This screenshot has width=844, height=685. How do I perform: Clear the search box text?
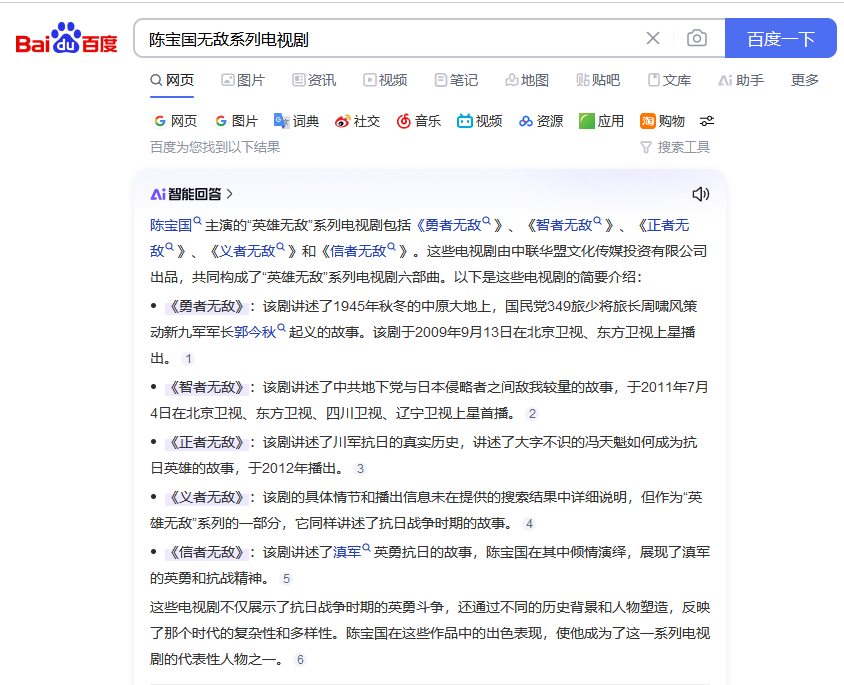pos(653,39)
